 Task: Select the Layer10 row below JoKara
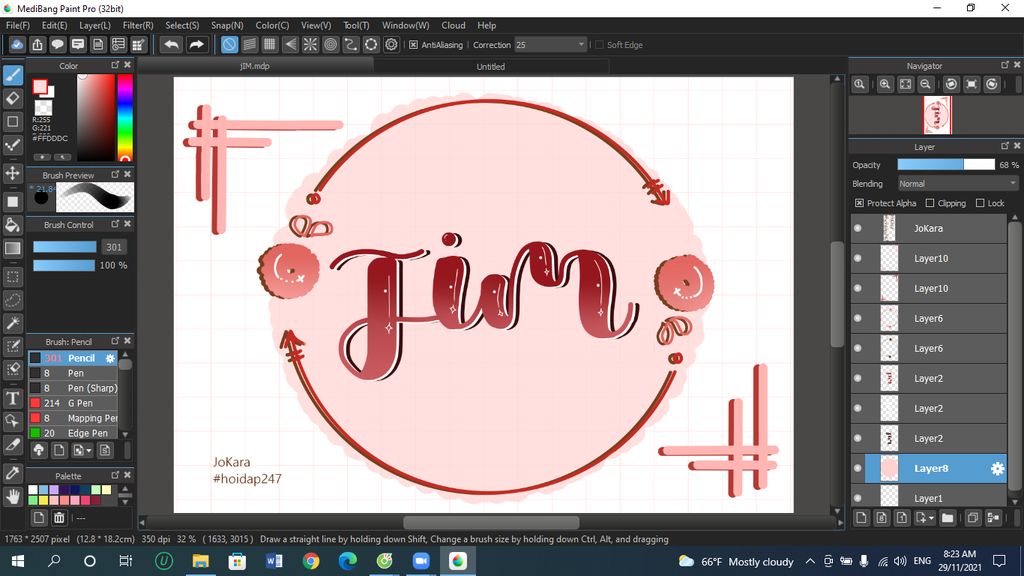click(x=929, y=259)
